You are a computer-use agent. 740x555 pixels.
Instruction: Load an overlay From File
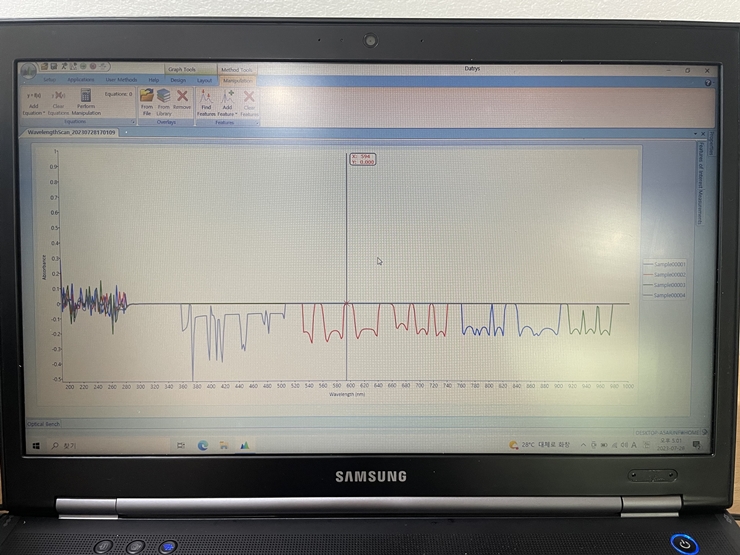click(x=147, y=98)
